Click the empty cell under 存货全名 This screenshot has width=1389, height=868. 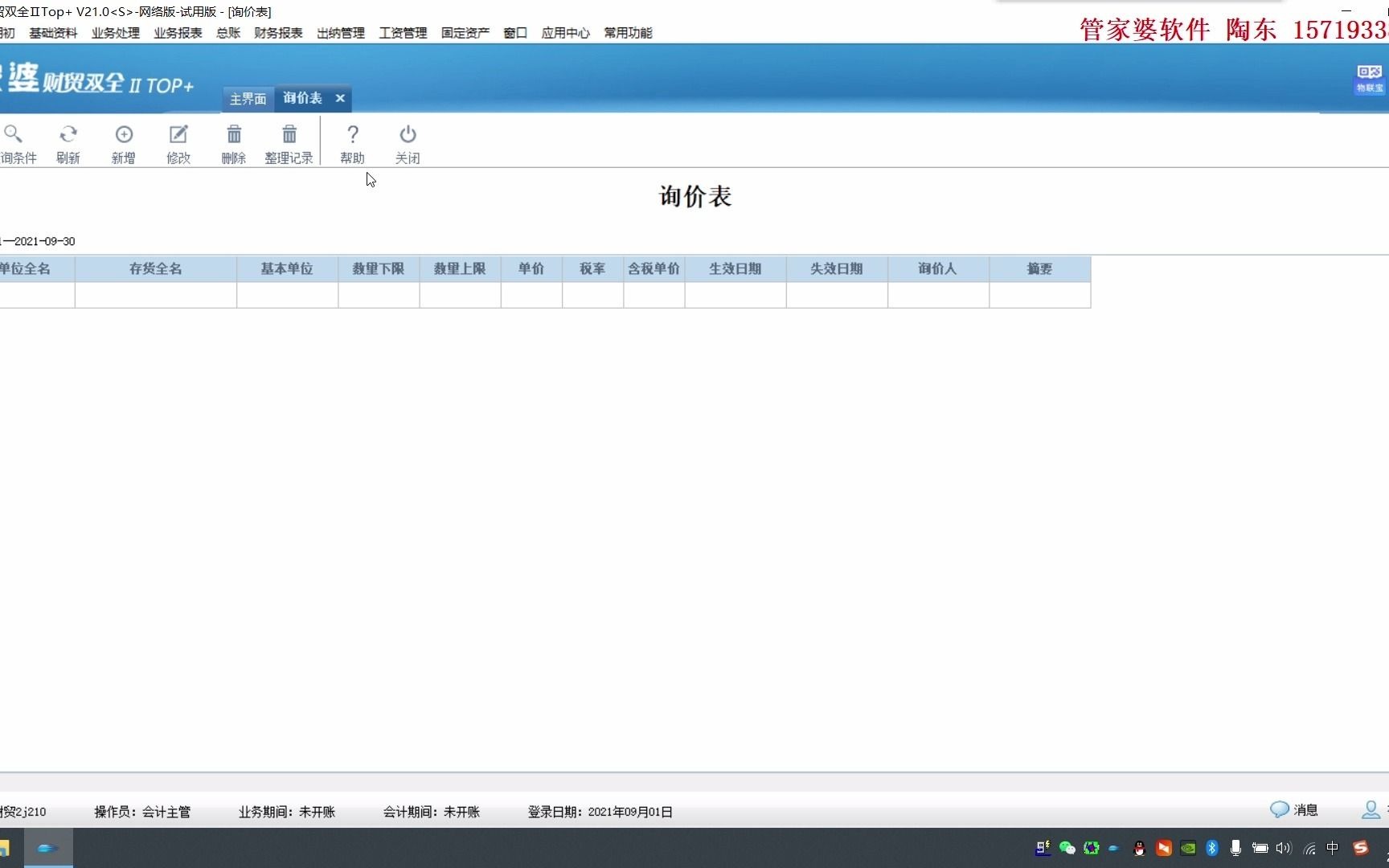(x=156, y=295)
